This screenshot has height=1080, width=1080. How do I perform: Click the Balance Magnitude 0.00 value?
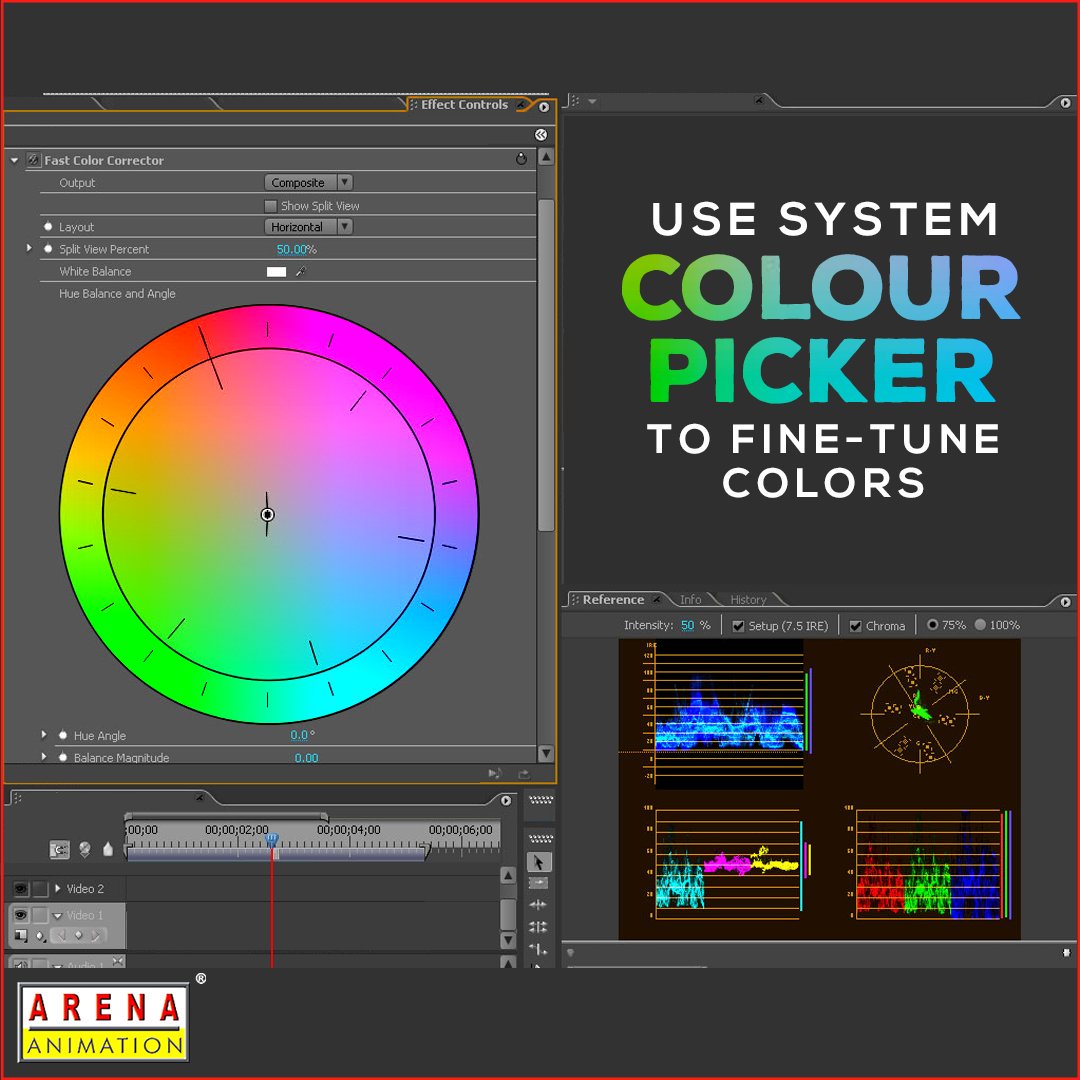click(307, 758)
